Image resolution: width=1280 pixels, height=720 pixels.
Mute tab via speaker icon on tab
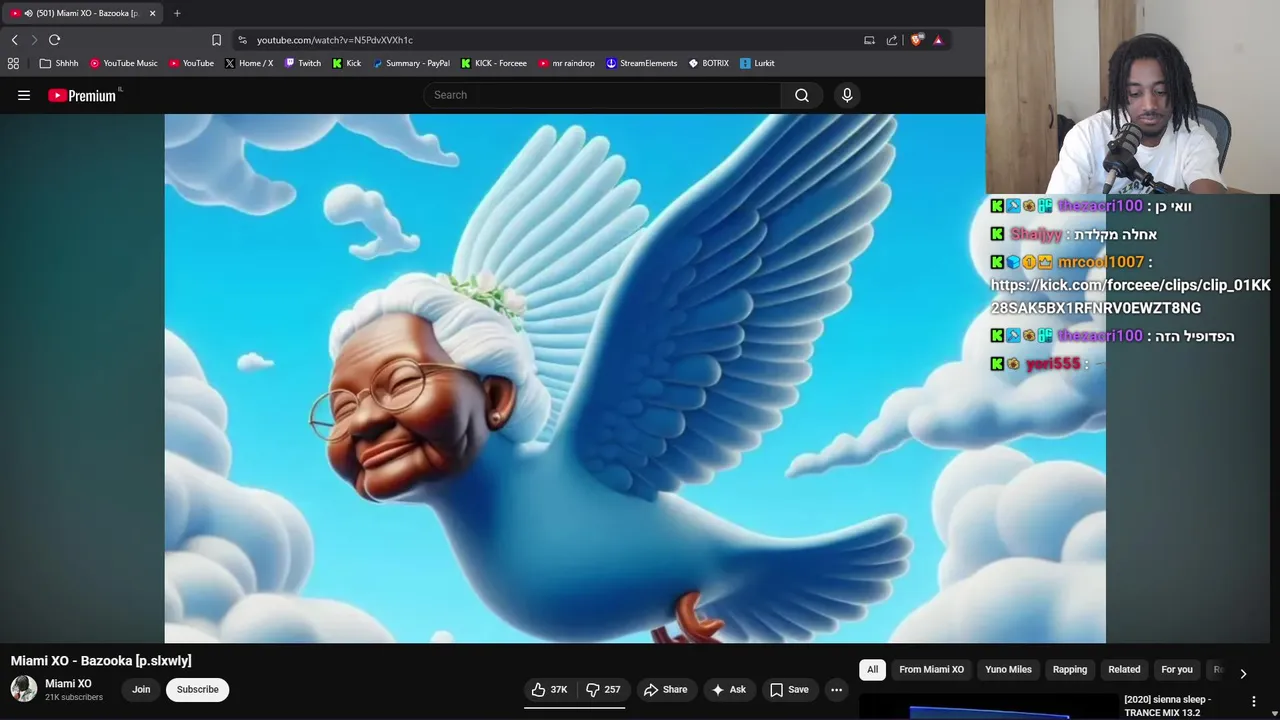[28, 13]
